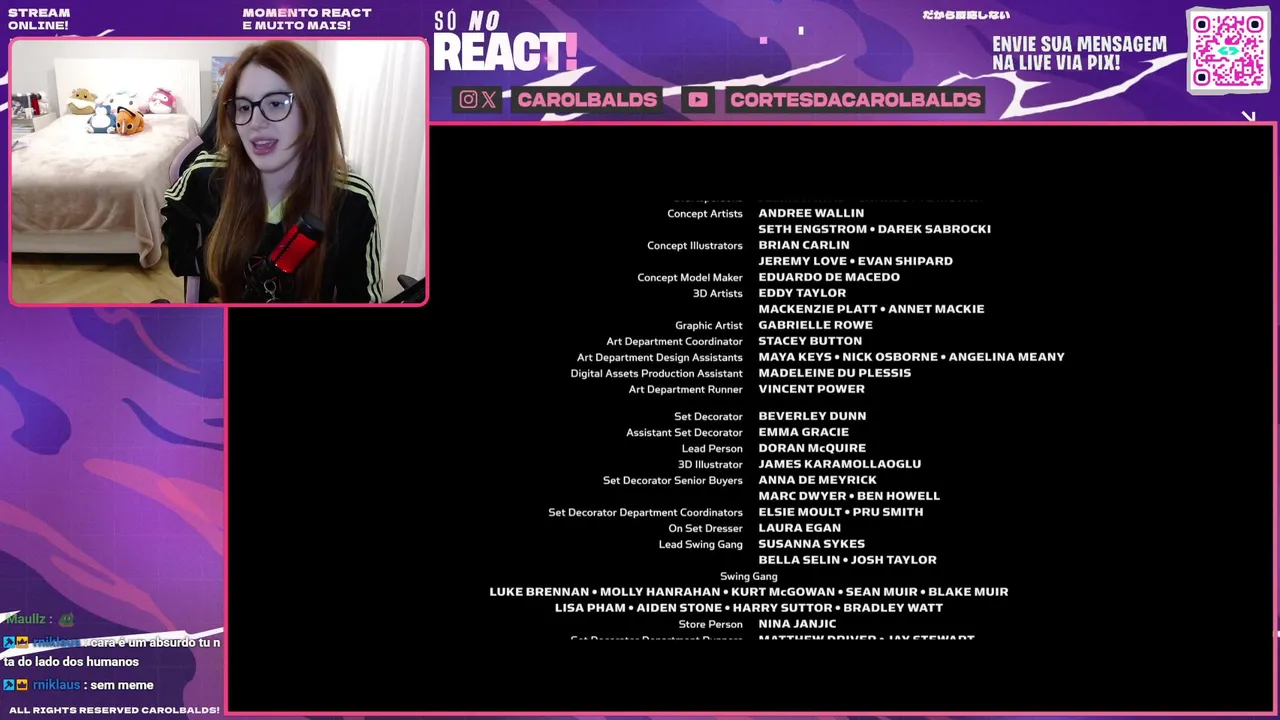Click the badge icons before 'rniklaus : sem meme'

(x=15, y=685)
